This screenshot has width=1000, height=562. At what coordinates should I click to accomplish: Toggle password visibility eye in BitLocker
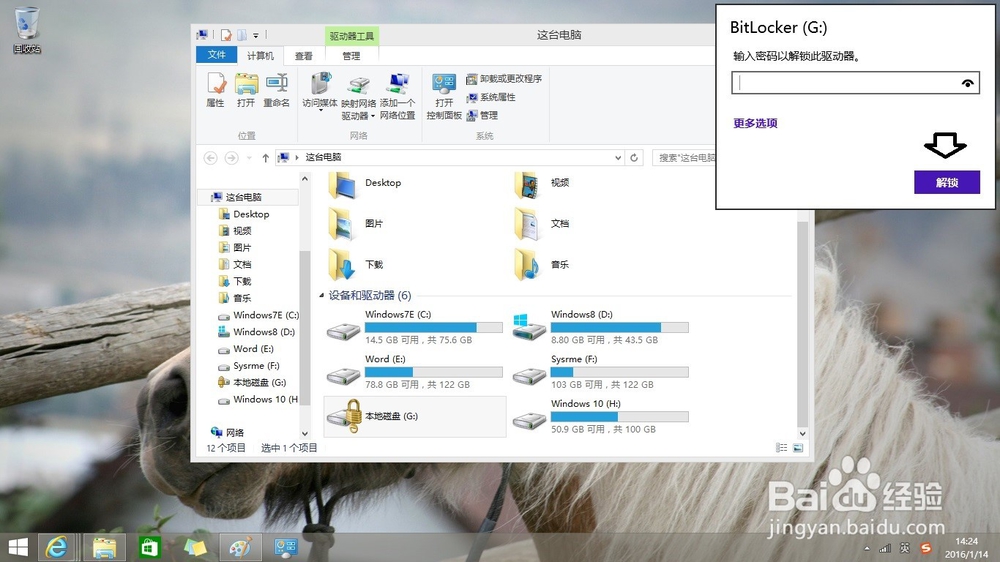click(967, 83)
